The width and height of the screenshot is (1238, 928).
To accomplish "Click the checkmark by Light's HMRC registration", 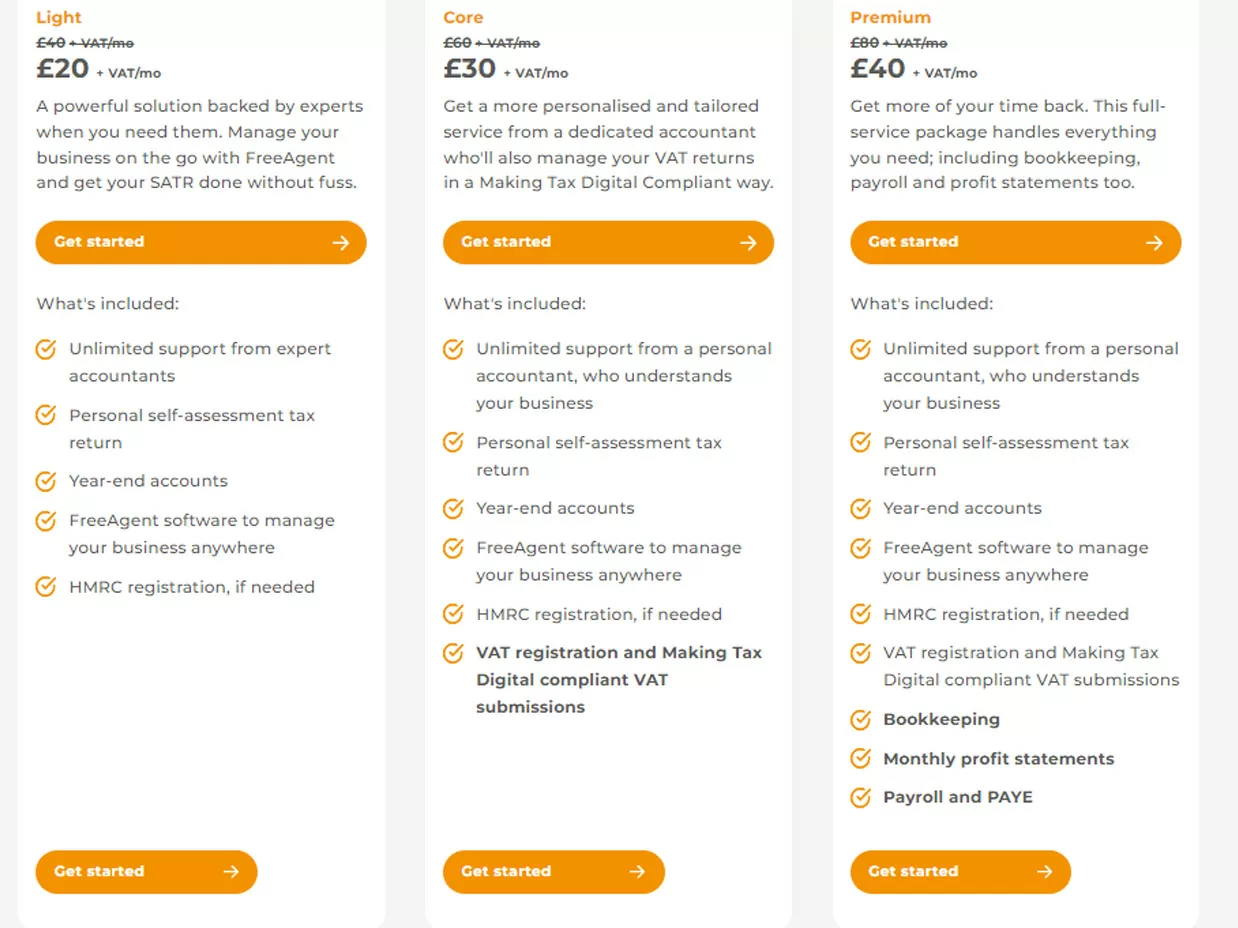I will tap(46, 587).
